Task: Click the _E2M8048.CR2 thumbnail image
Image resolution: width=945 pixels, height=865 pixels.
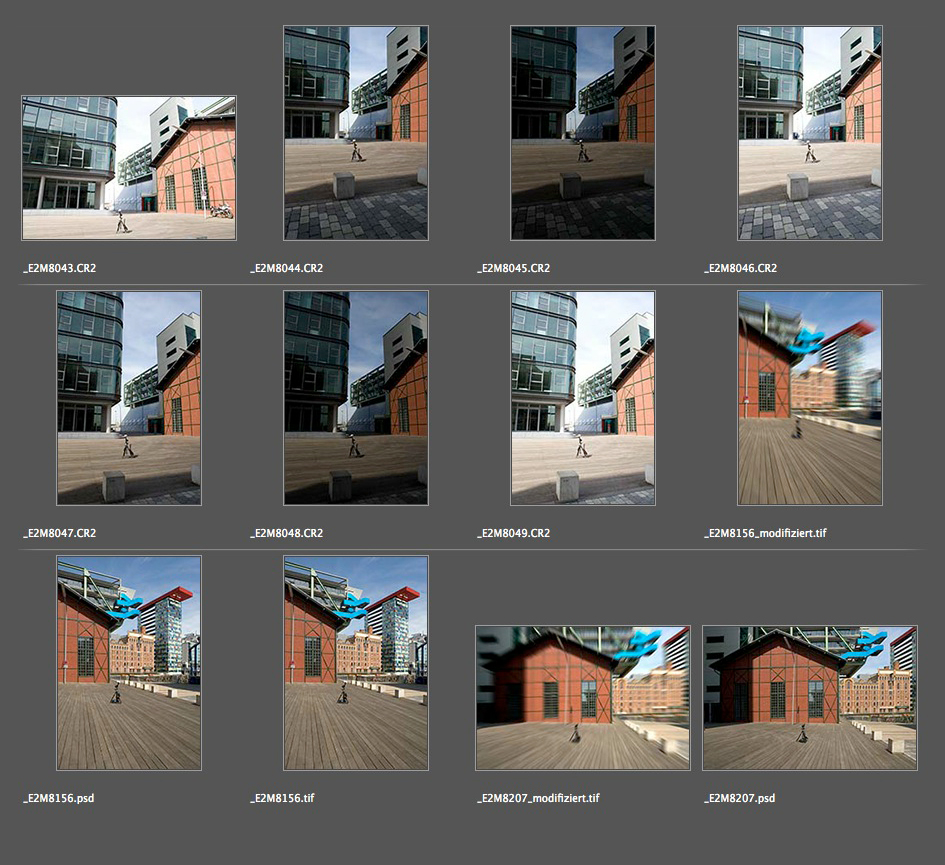Action: (356, 398)
